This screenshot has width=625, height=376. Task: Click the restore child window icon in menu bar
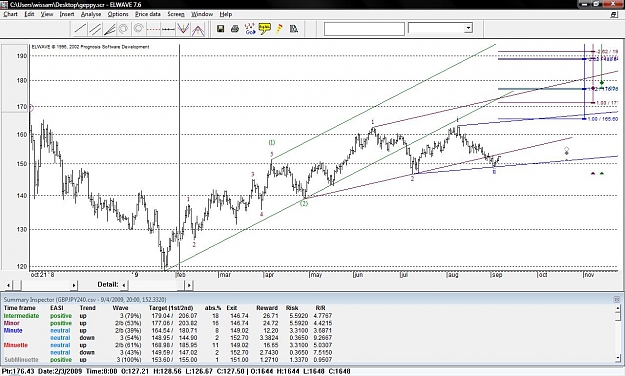(613, 14)
